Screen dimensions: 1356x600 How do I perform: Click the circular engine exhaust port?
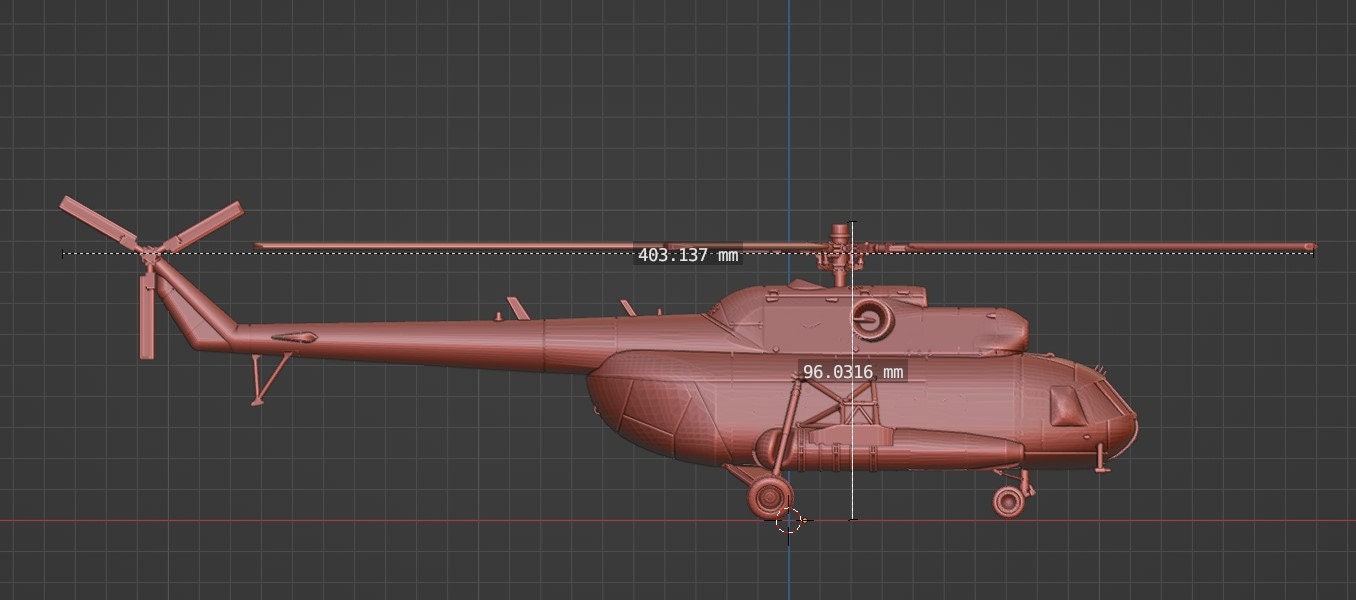click(x=870, y=319)
